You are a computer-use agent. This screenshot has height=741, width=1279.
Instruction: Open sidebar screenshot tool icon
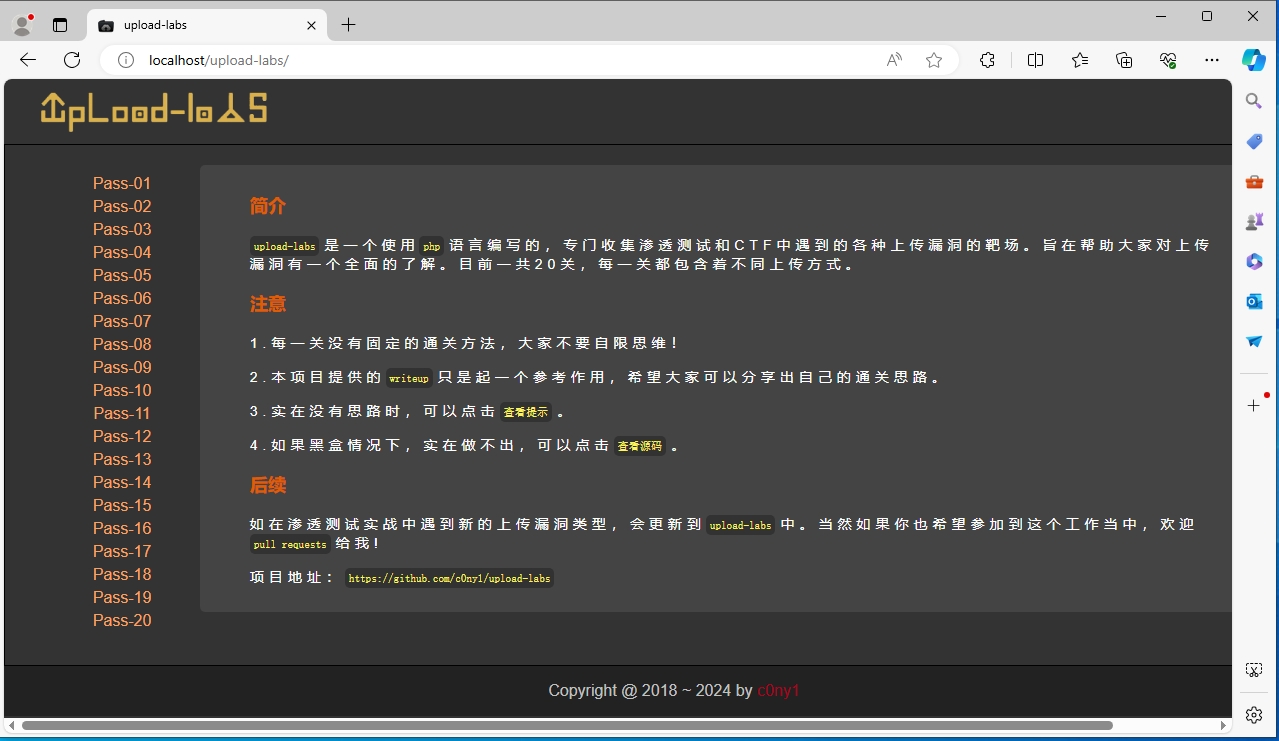pyautogui.click(x=1254, y=670)
